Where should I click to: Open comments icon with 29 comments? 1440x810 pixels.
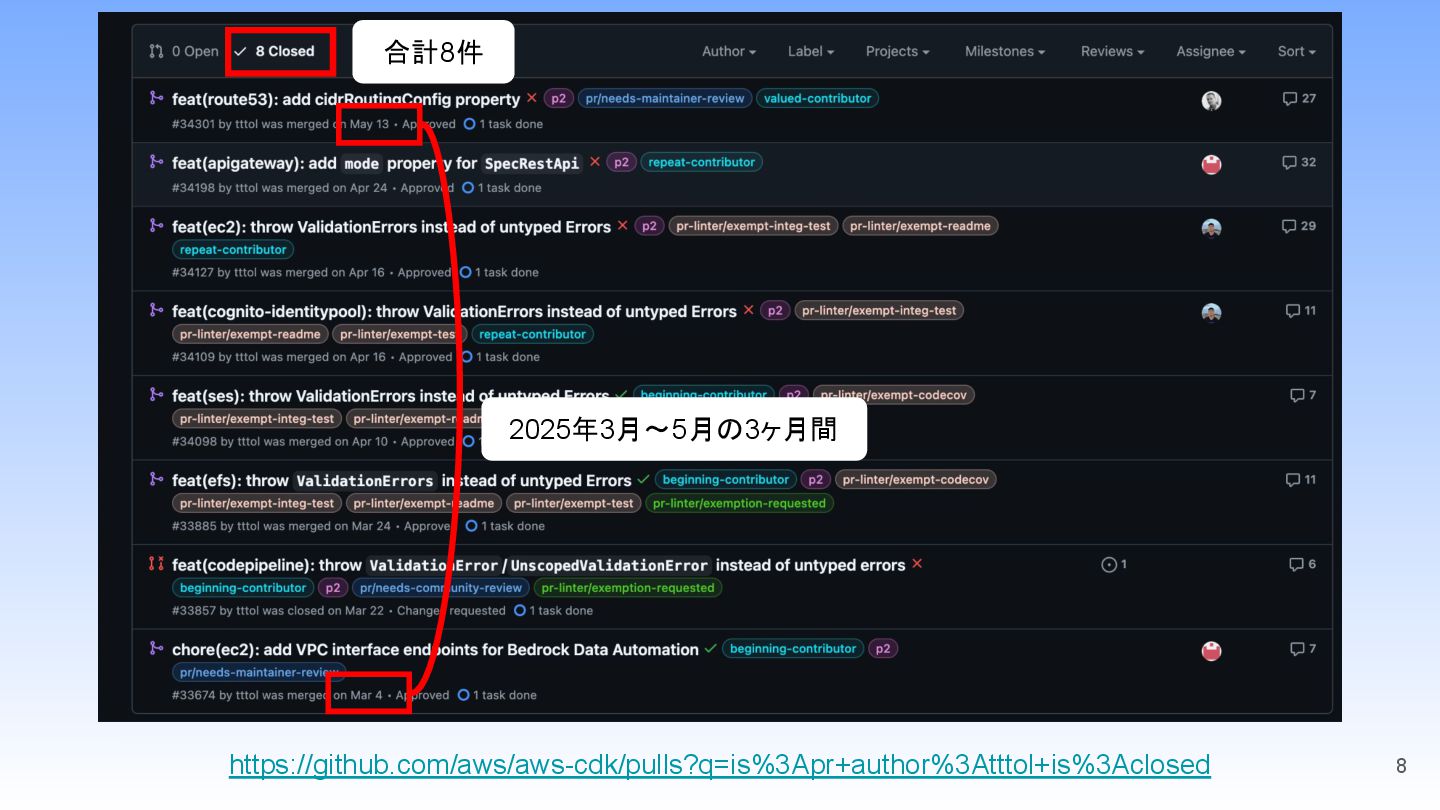pos(1299,226)
